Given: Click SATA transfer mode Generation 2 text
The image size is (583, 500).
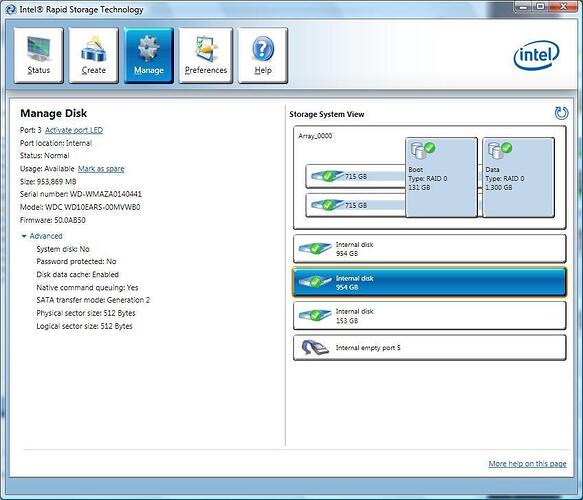Looking at the screenshot, I should [x=93, y=300].
